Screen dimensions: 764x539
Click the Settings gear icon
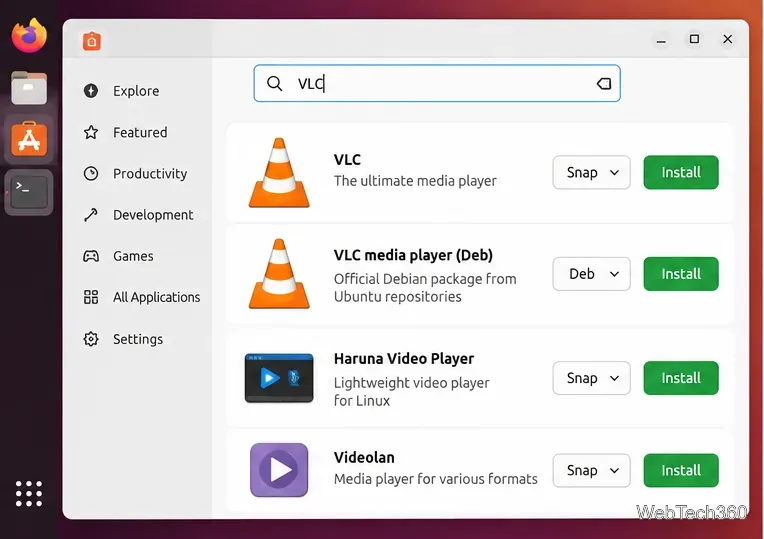(91, 339)
